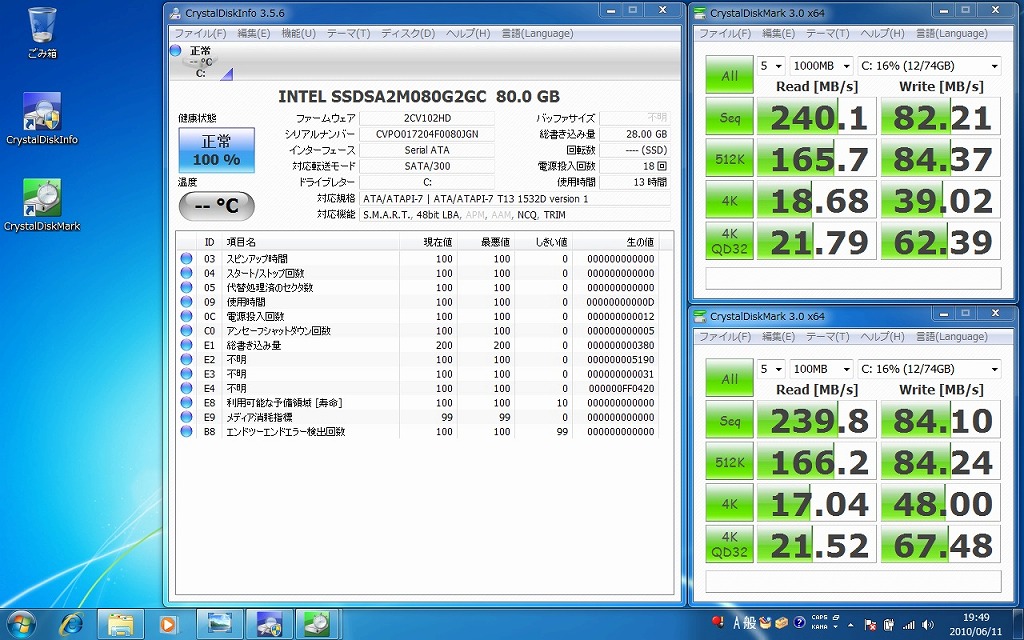Image resolution: width=1024 pixels, height=640 pixels.
Task: Click the -- °C temperature button
Action: click(216, 206)
